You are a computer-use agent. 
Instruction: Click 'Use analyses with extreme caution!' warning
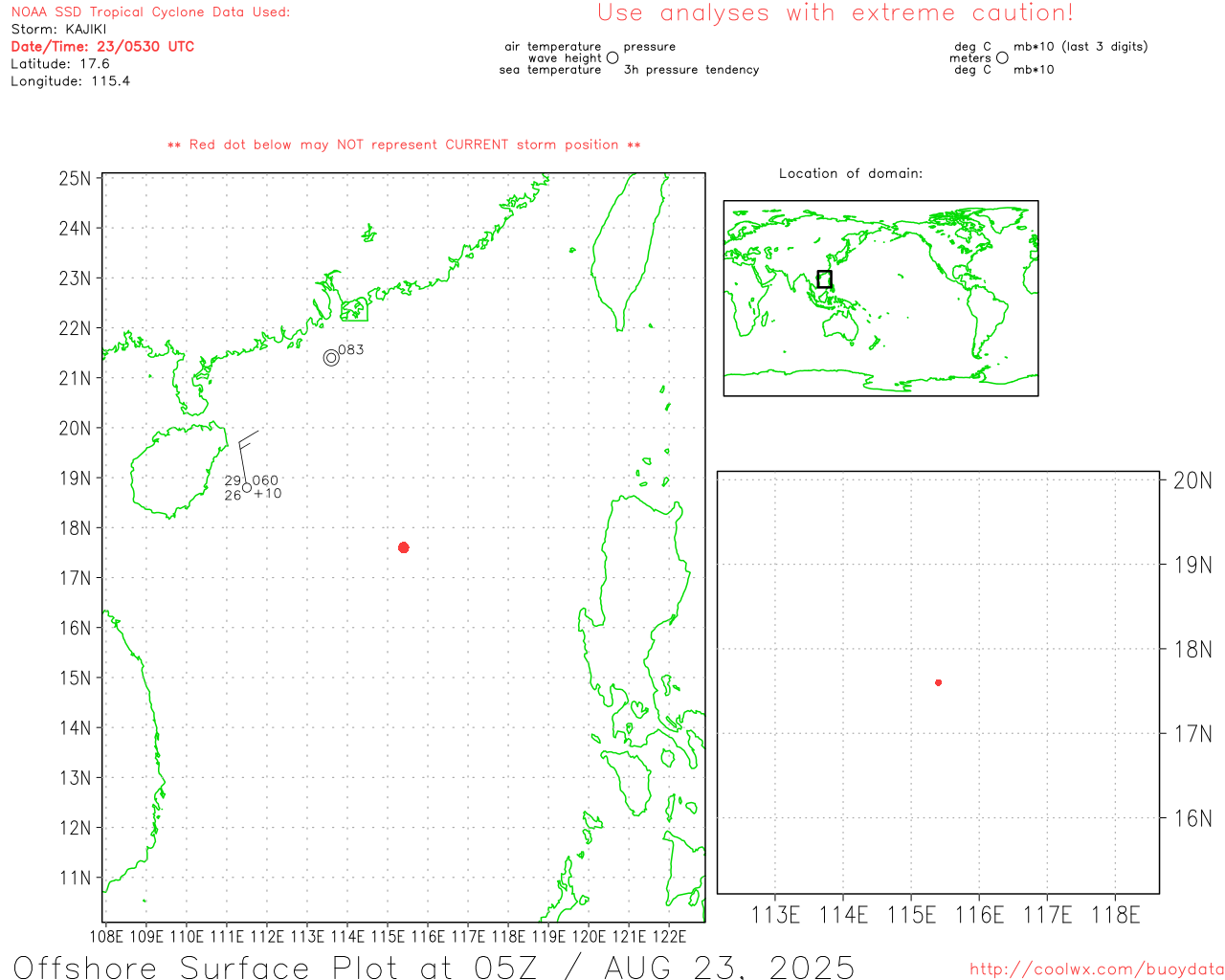(835, 12)
